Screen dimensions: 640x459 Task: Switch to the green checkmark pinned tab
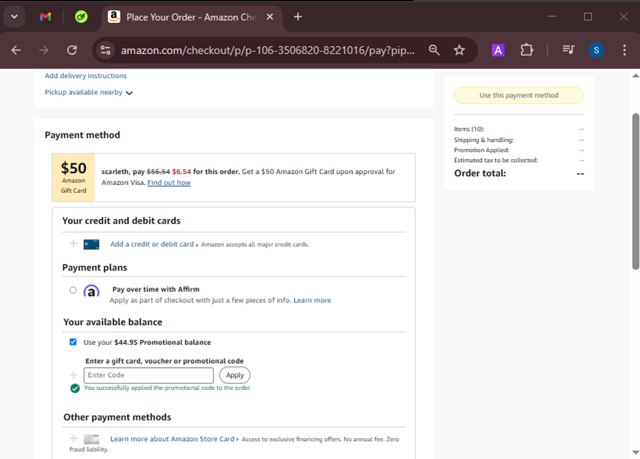[81, 17]
